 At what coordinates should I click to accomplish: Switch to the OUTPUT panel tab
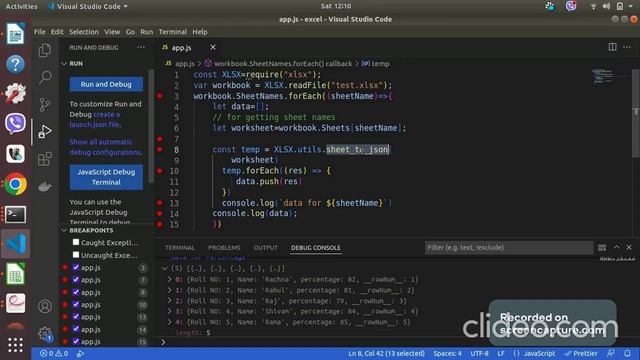point(265,248)
